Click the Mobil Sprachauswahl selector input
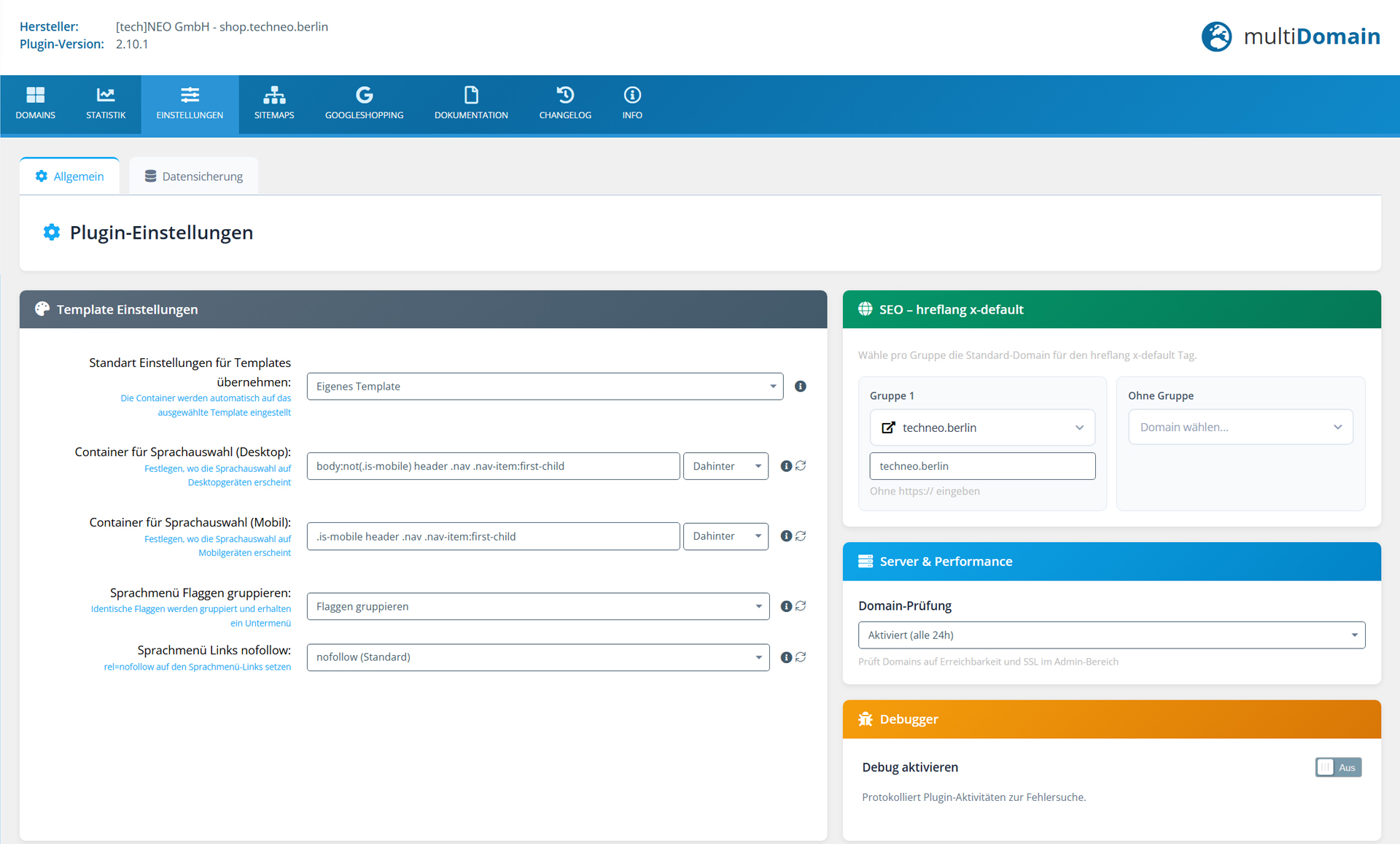This screenshot has height=844, width=1400. coord(493,536)
